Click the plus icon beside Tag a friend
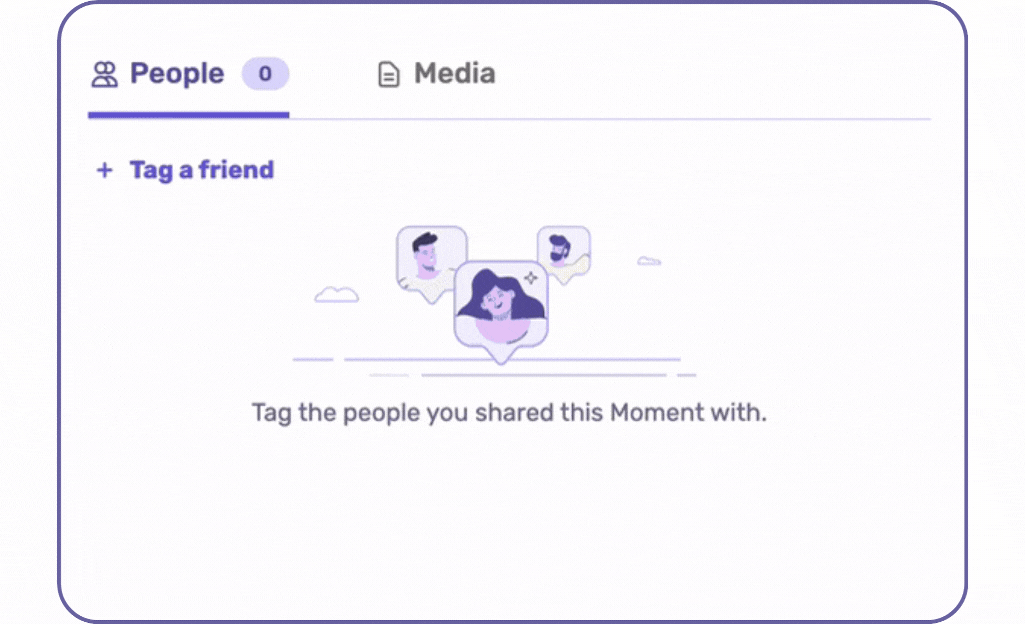 105,171
